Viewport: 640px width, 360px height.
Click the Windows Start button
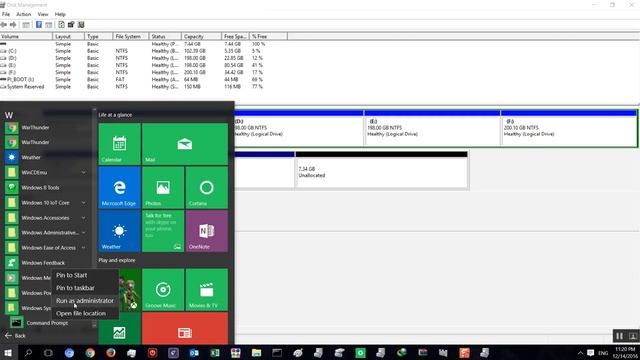(8, 353)
